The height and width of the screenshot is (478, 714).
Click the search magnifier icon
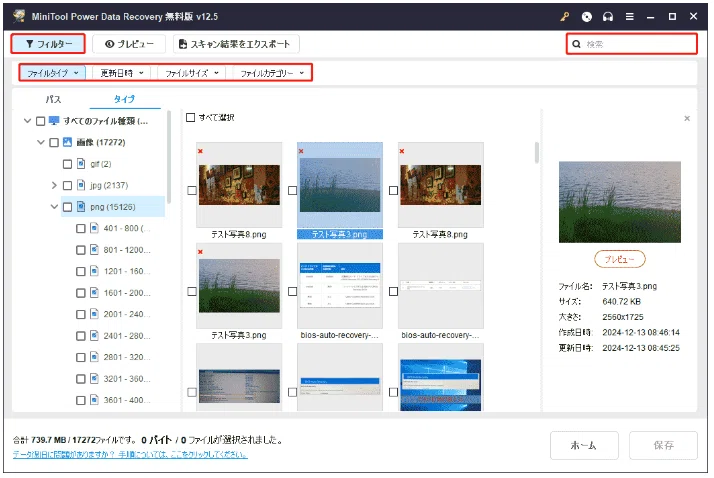tap(576, 44)
